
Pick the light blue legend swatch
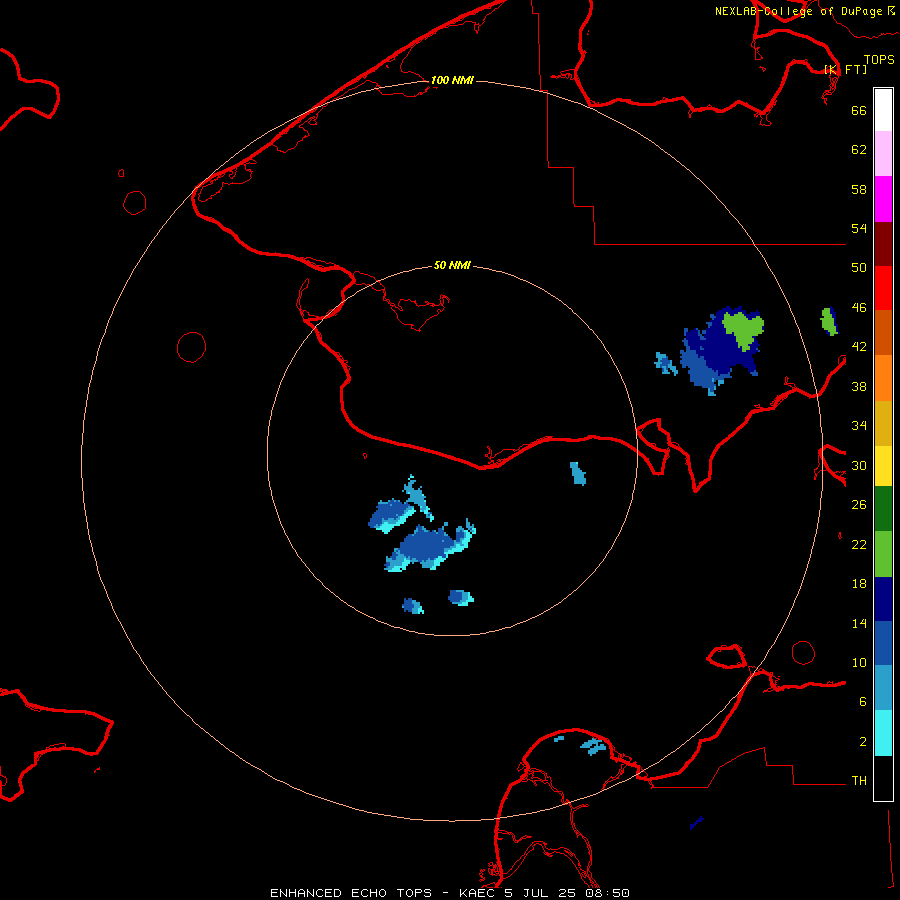pos(883,688)
